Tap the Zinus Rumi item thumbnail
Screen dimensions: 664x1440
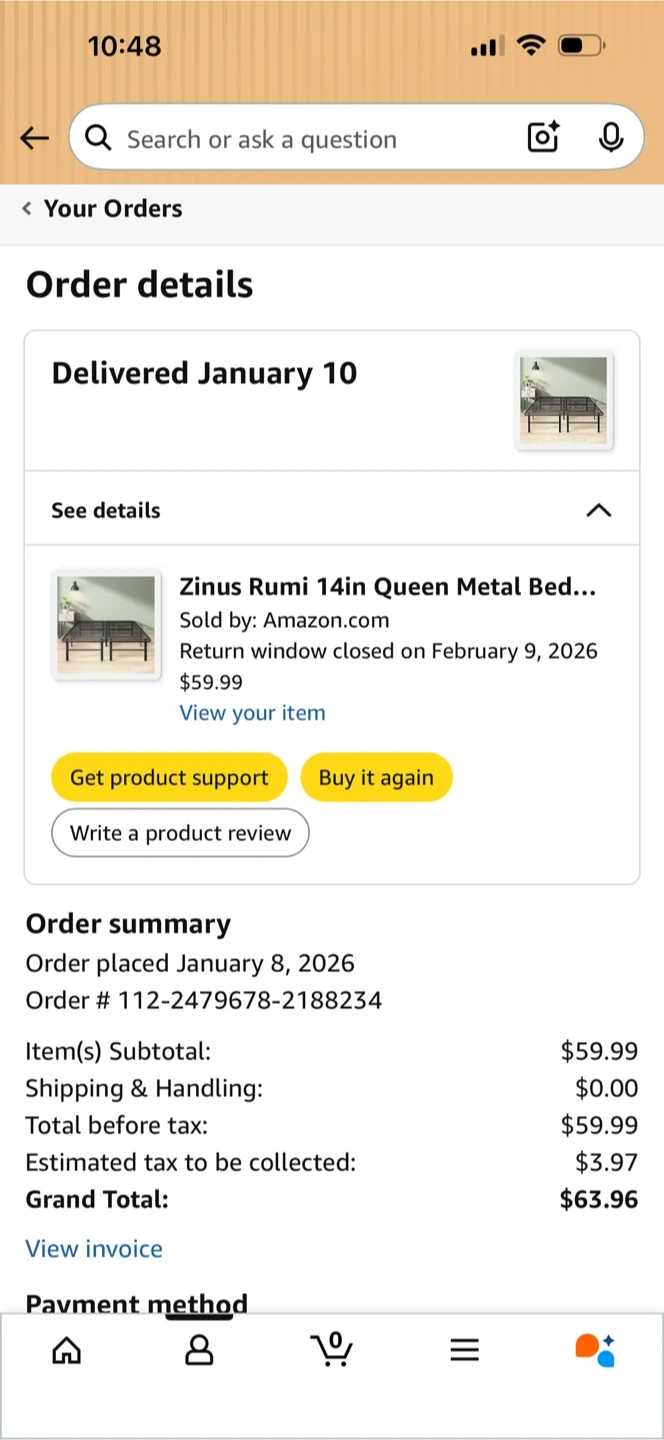(106, 625)
